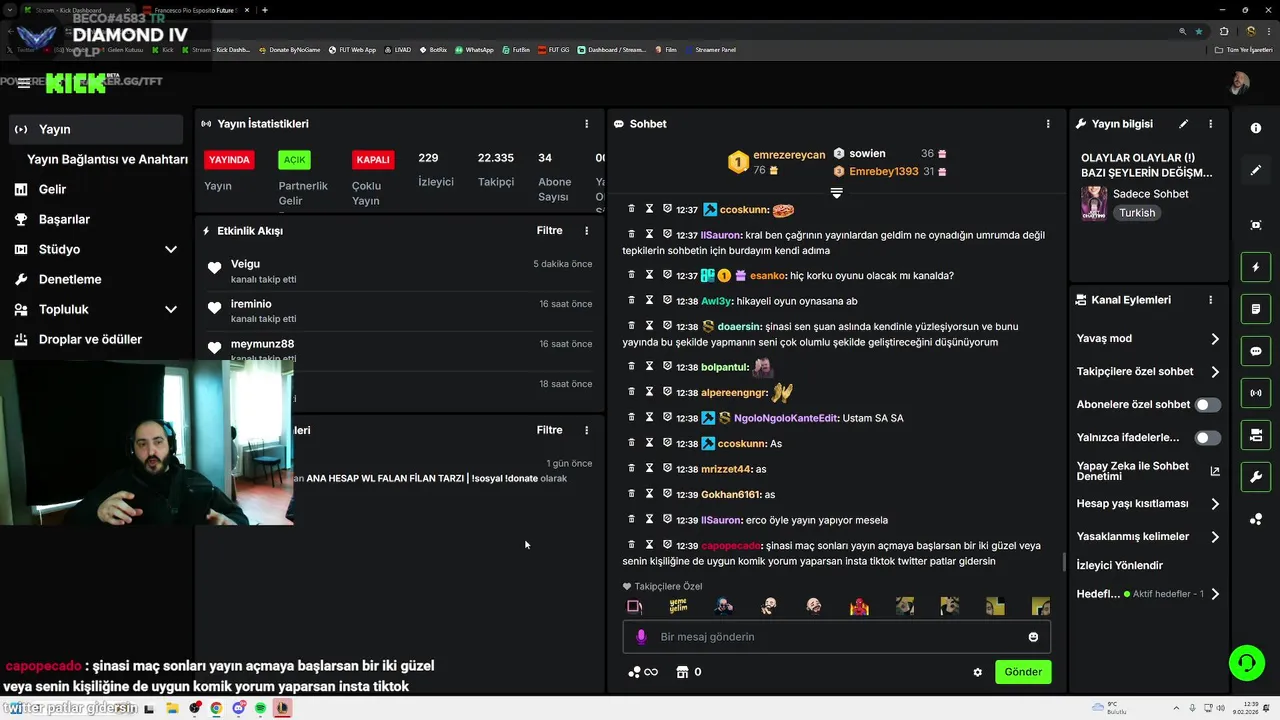Open the Streamer Panel bookmark
Screen dimensions: 1280x720
tap(711, 49)
